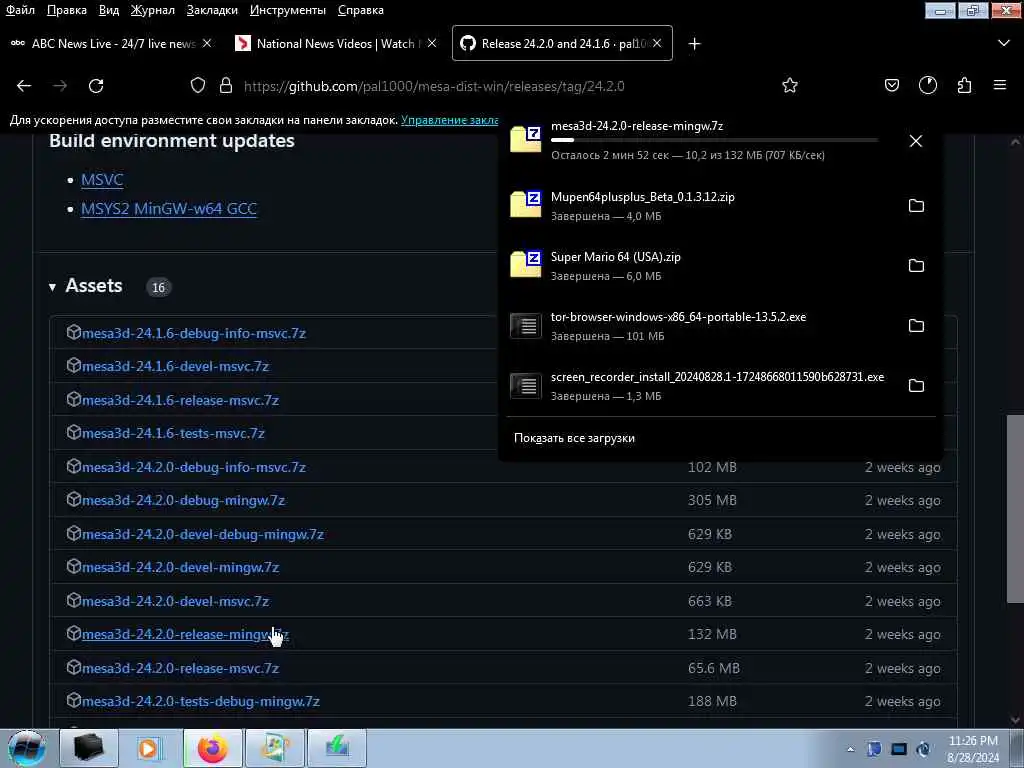Close the ABC News Live tab
1024x768 pixels.
click(x=207, y=43)
